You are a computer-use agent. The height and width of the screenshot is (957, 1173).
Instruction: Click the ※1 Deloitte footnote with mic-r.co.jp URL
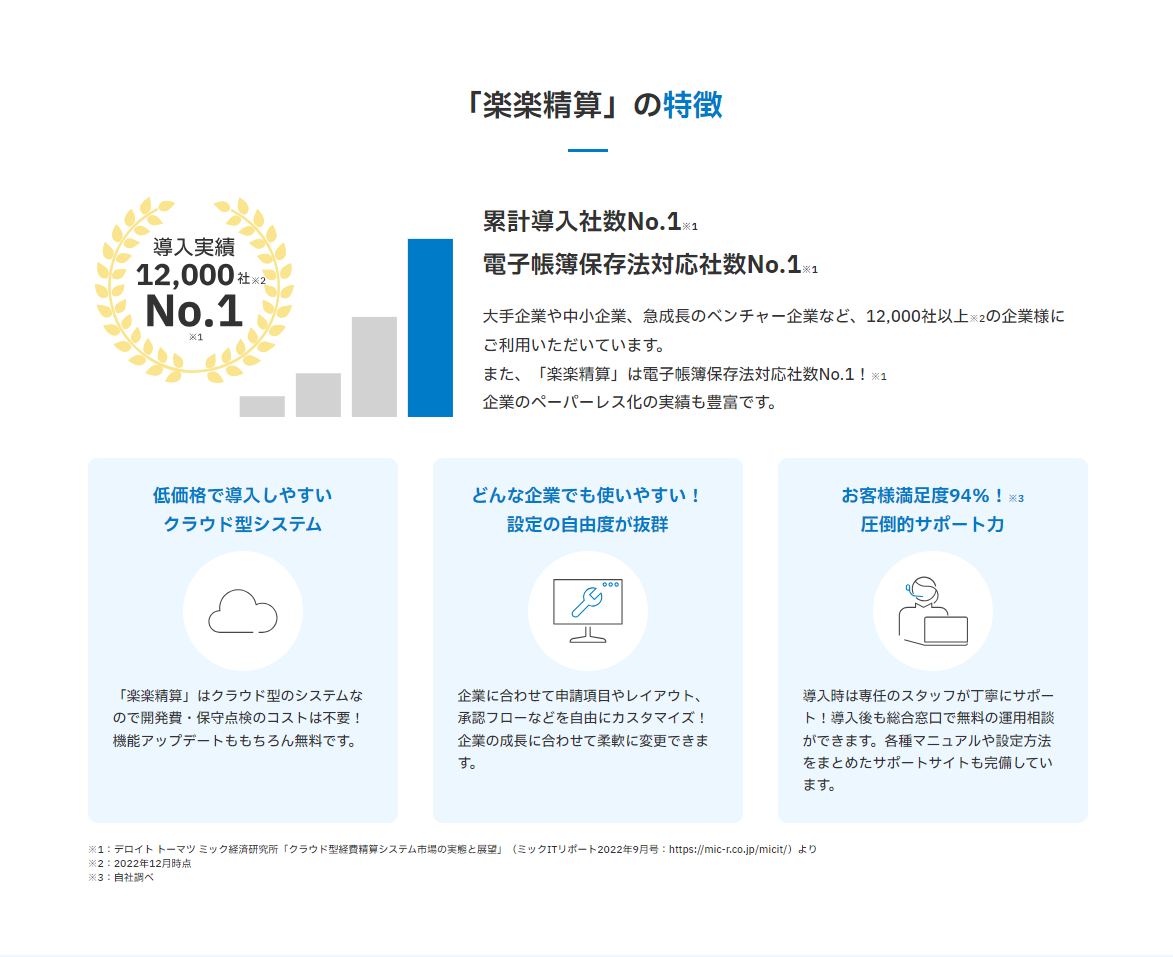coord(452,849)
